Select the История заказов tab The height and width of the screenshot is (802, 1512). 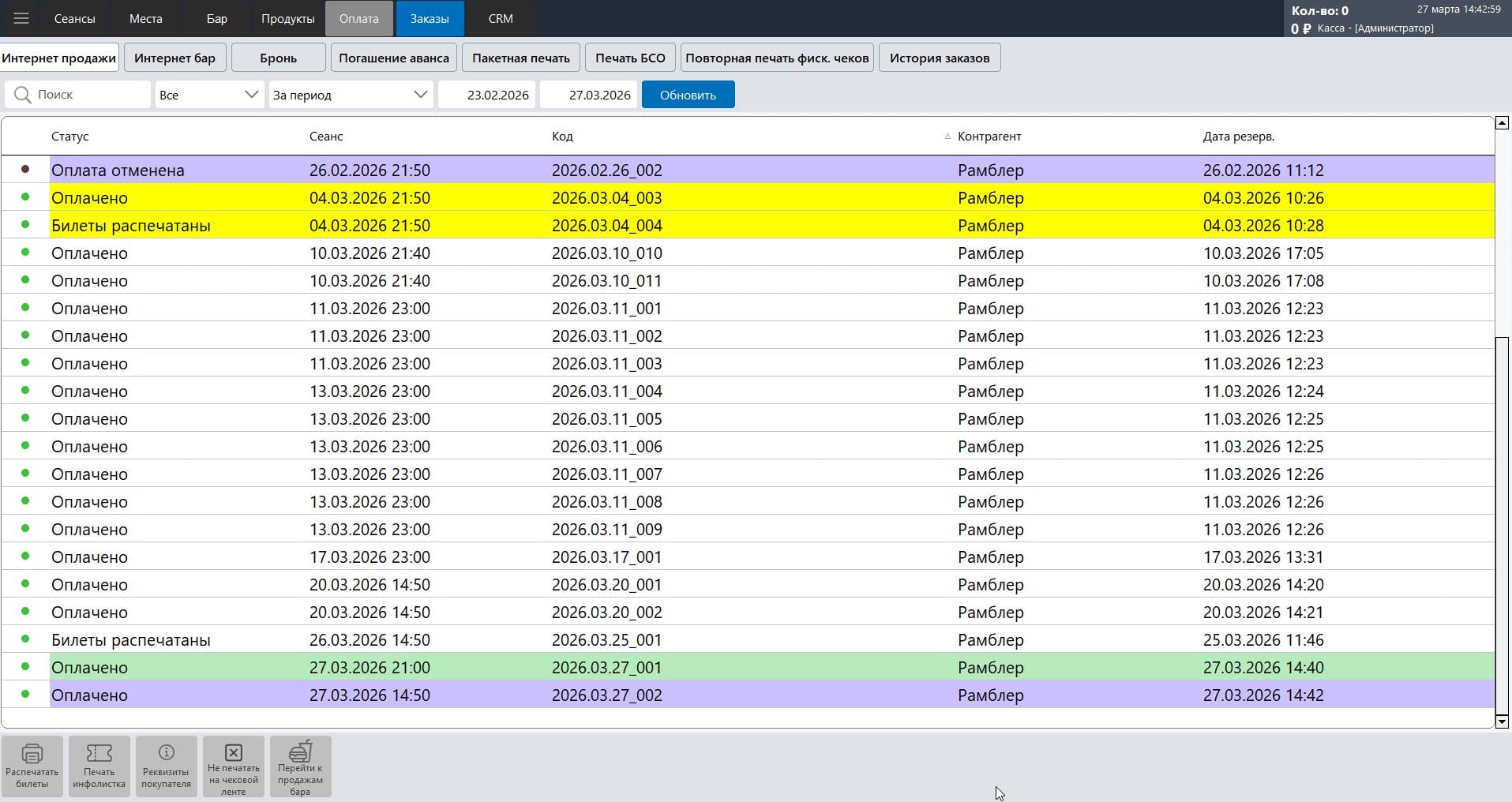[x=939, y=58]
